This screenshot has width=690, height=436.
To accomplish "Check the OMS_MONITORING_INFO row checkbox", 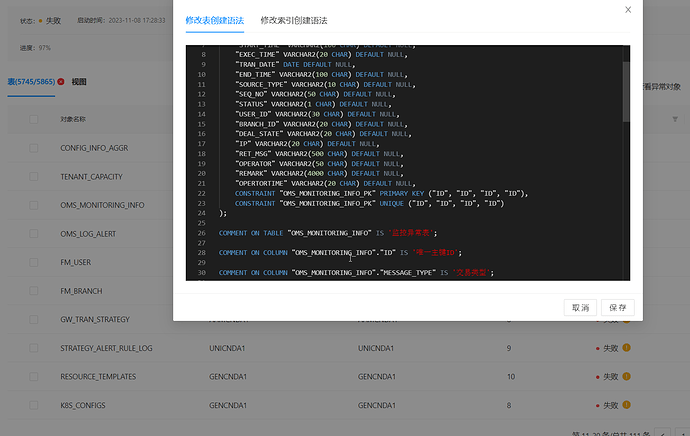I will point(33,205).
